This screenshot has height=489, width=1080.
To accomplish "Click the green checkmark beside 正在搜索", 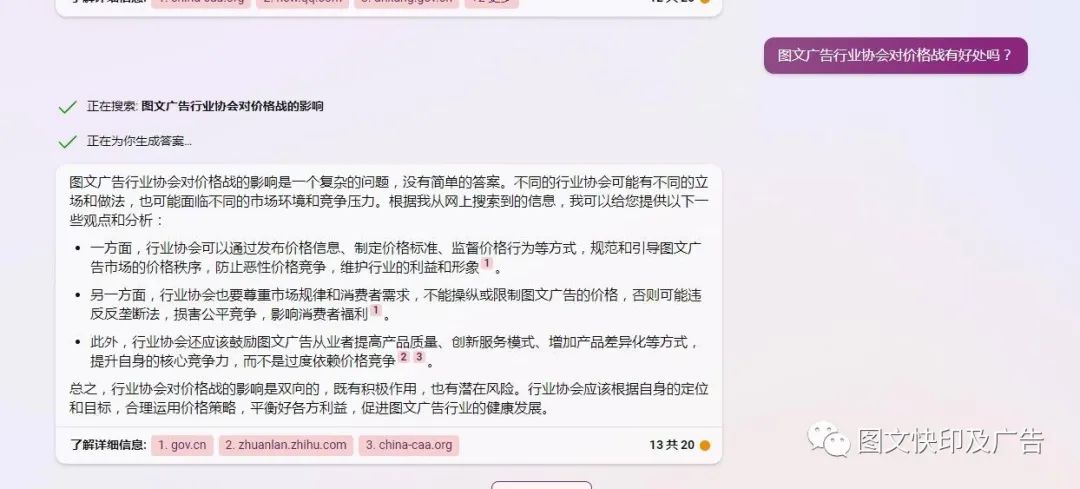I will click(x=68, y=107).
